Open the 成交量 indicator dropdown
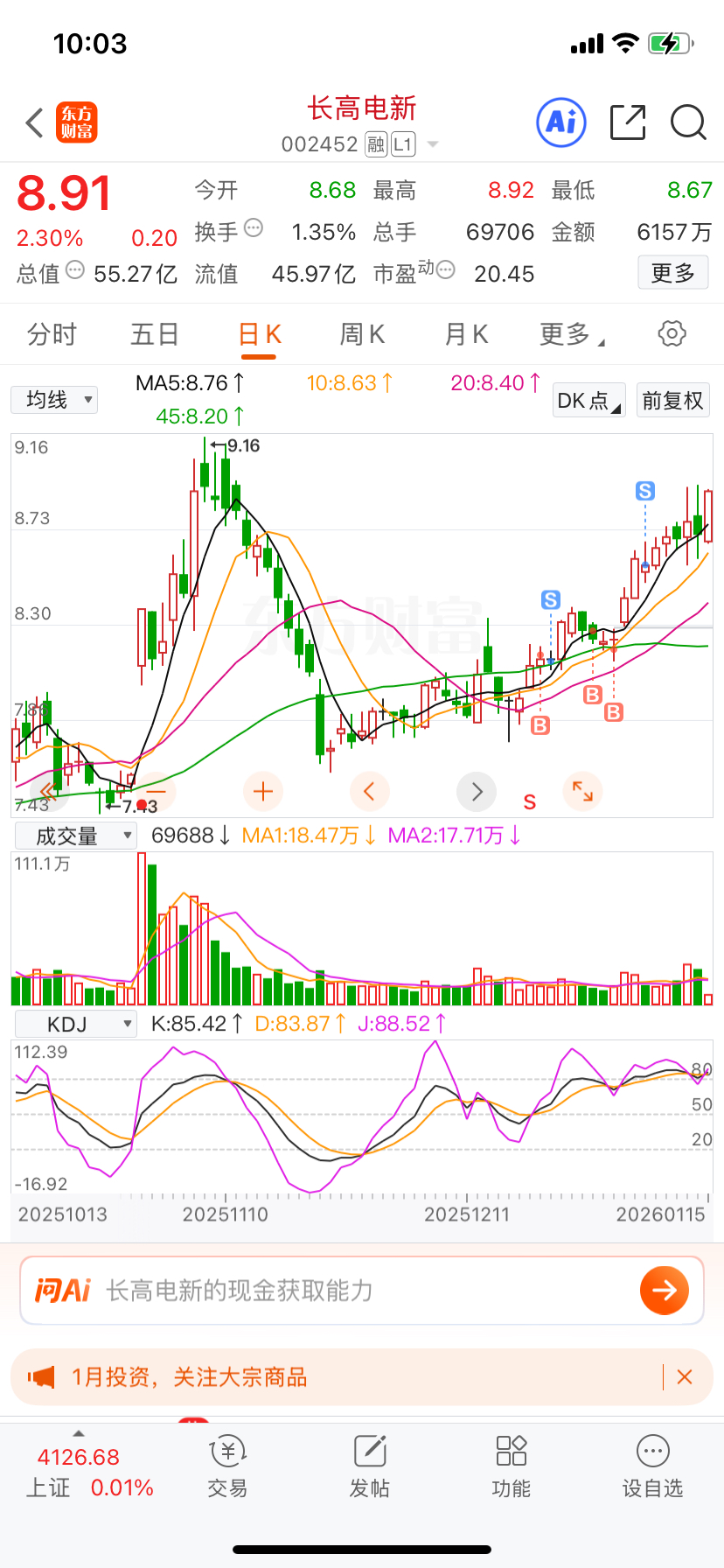 76,836
